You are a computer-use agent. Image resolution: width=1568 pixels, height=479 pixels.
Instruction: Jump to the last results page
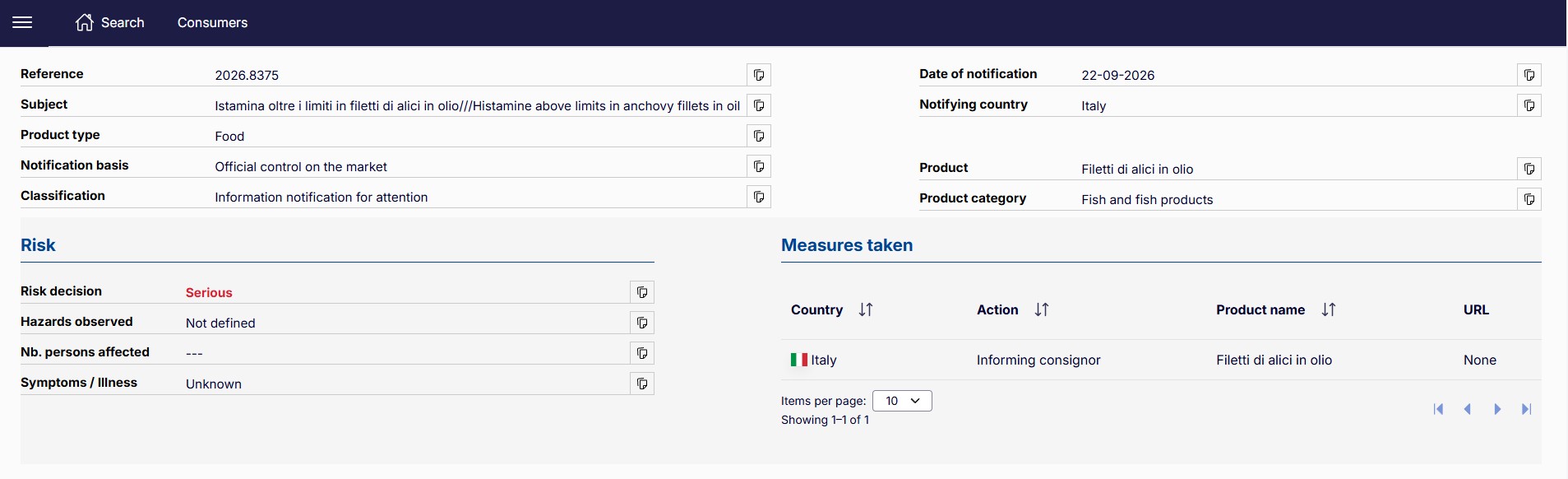coord(1527,409)
